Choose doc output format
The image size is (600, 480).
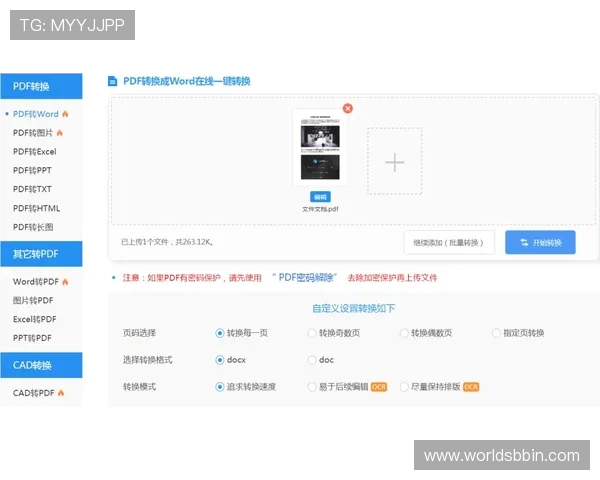311,360
